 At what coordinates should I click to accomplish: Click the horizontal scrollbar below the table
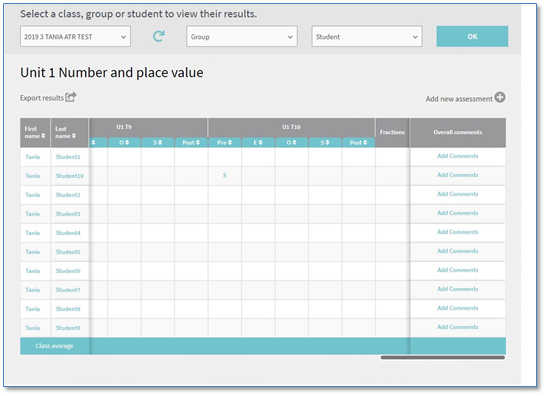click(x=443, y=357)
